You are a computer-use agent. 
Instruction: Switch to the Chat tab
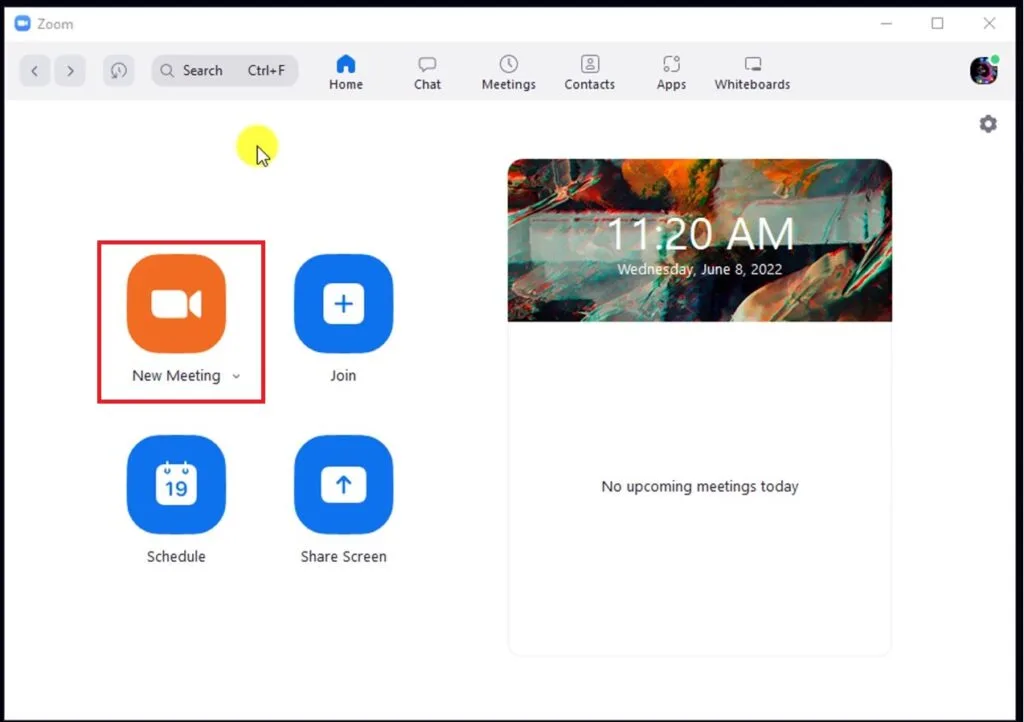pos(427,72)
